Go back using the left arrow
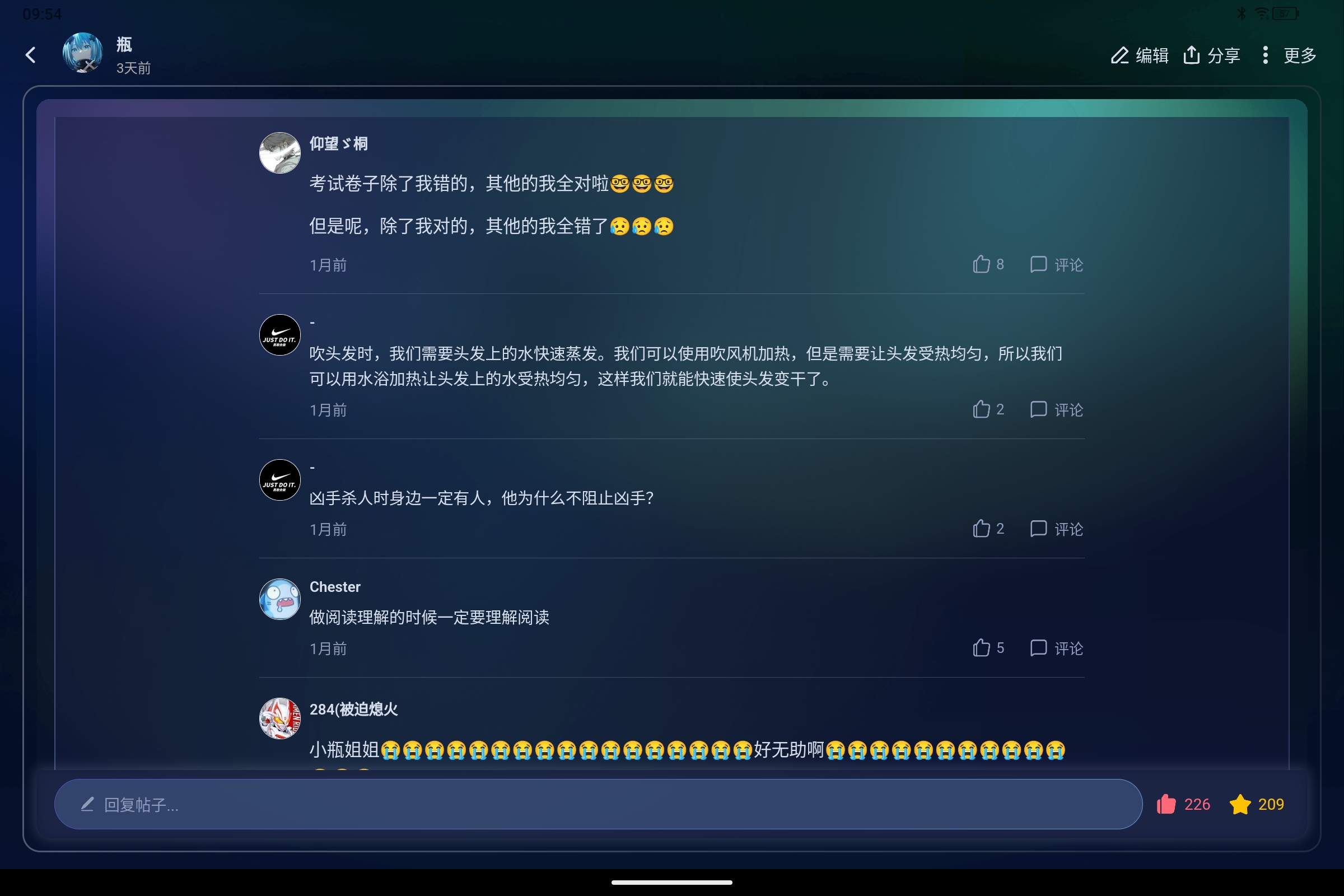The image size is (1344, 896). 31,55
